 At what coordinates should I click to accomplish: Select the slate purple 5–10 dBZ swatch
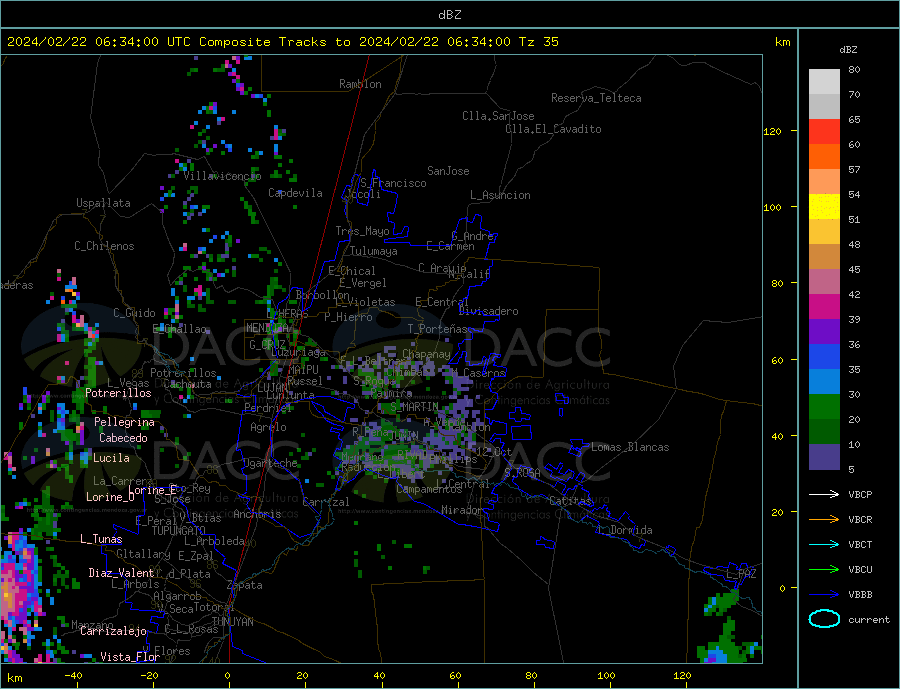coord(824,456)
